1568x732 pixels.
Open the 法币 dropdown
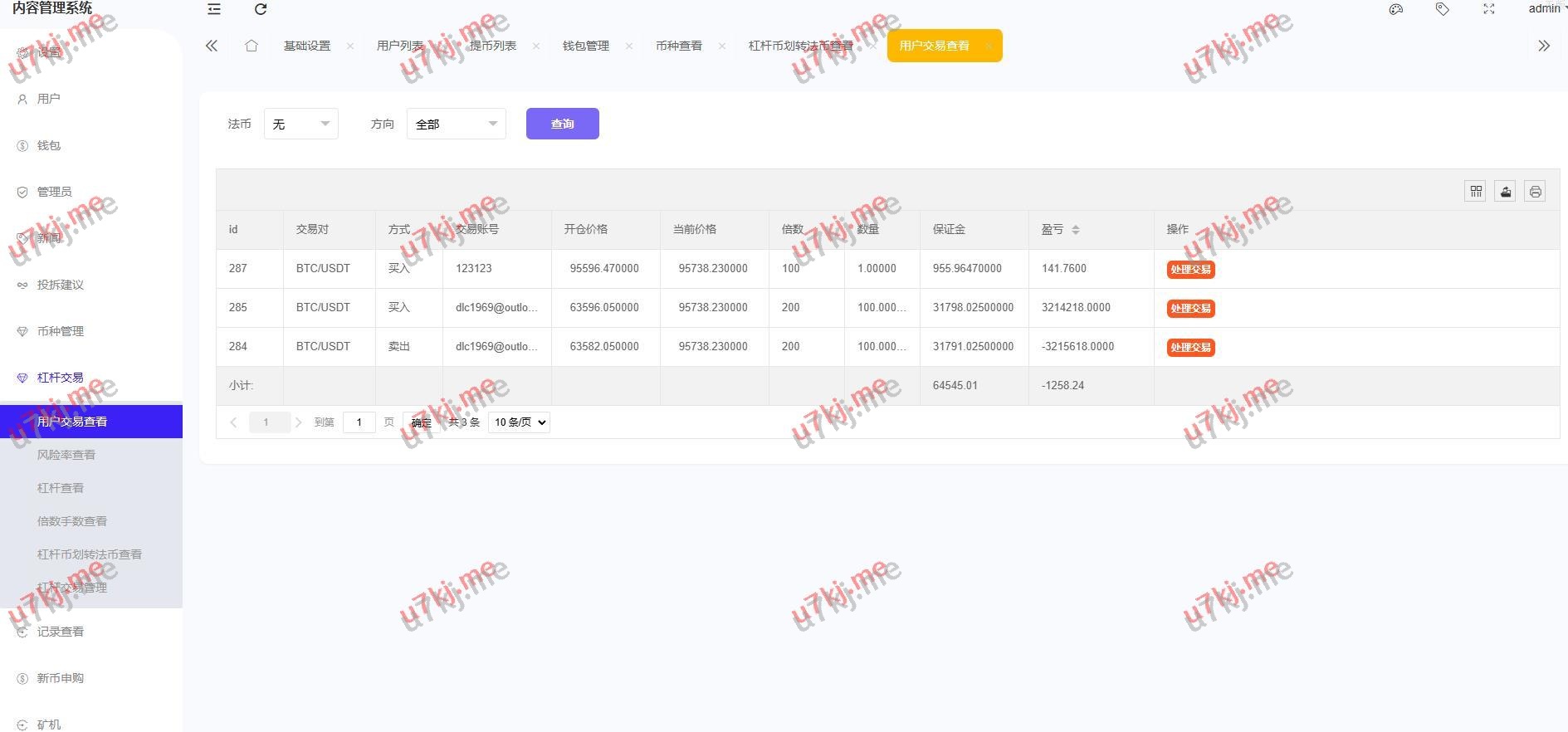pos(300,124)
